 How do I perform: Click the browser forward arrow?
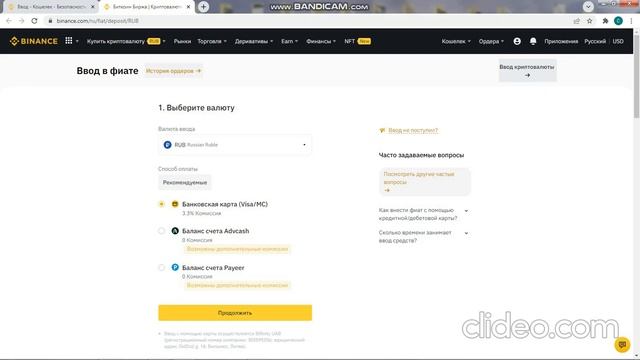[x=21, y=21]
